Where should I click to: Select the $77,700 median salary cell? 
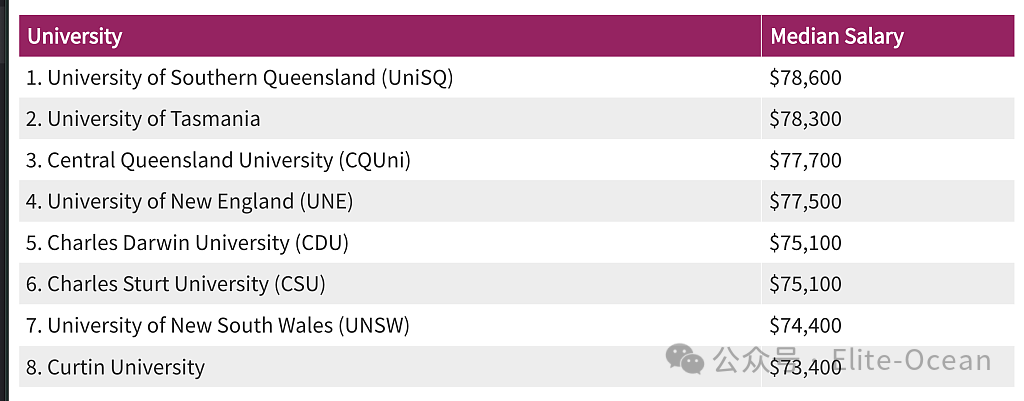(x=805, y=160)
